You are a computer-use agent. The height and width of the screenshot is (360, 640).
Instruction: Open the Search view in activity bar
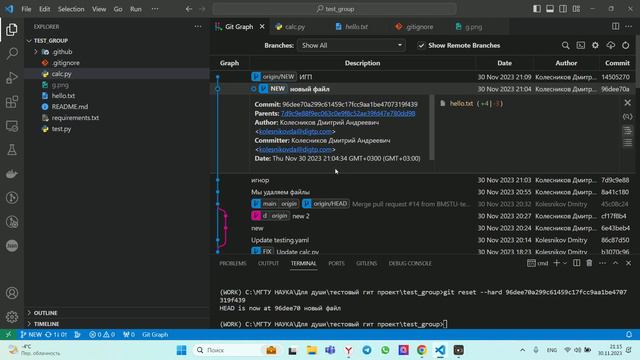(12, 53)
